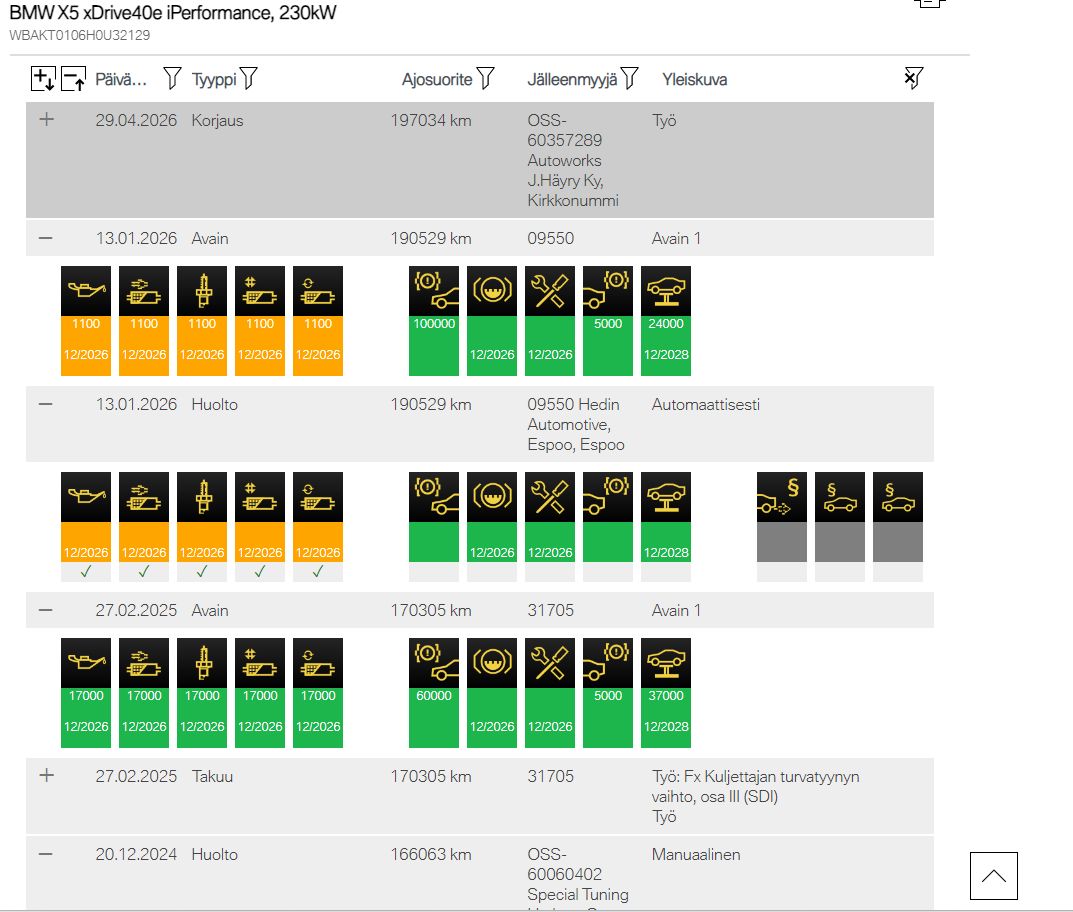
Task: Open the Tyyppi column filter
Action: [x=249, y=79]
